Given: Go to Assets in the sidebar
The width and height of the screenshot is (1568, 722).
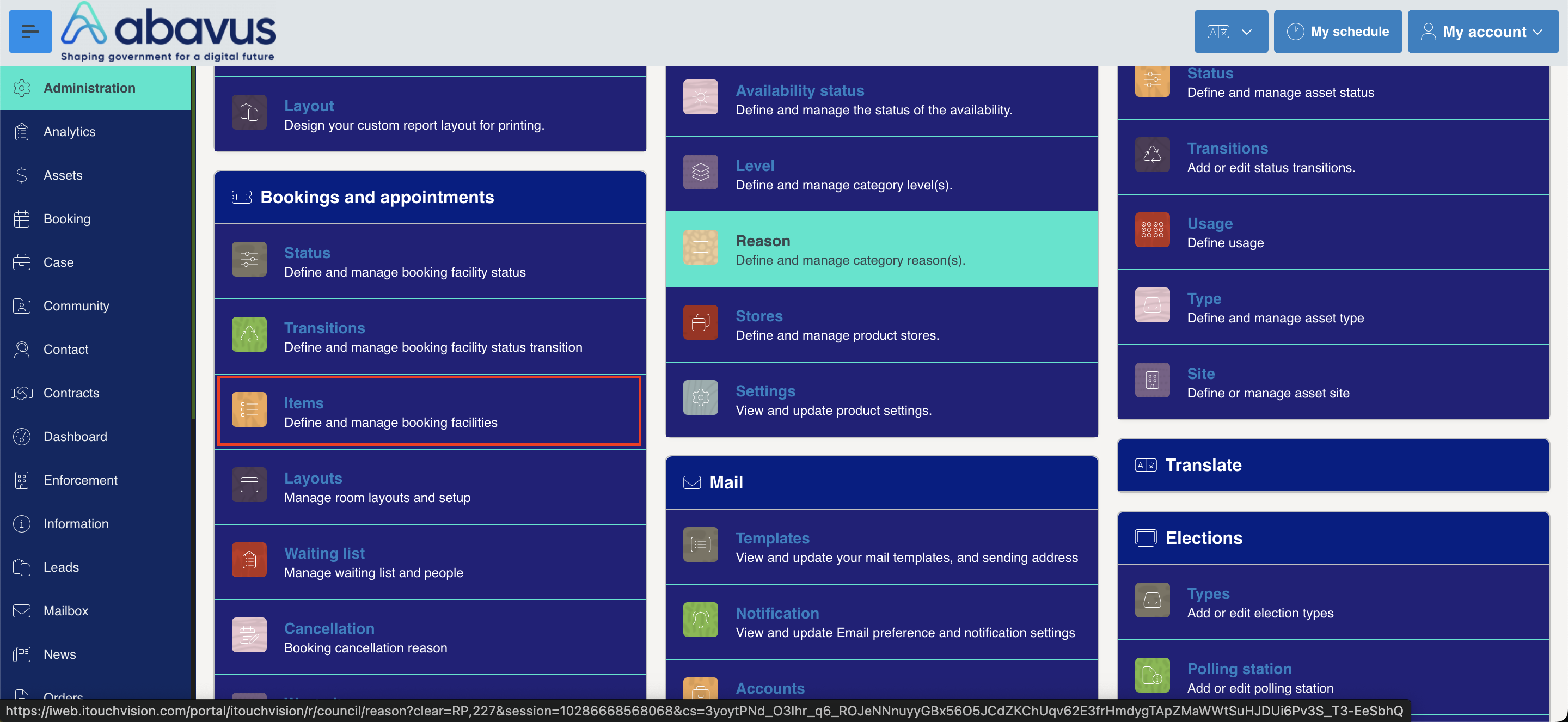Looking at the screenshot, I should pyautogui.click(x=96, y=175).
